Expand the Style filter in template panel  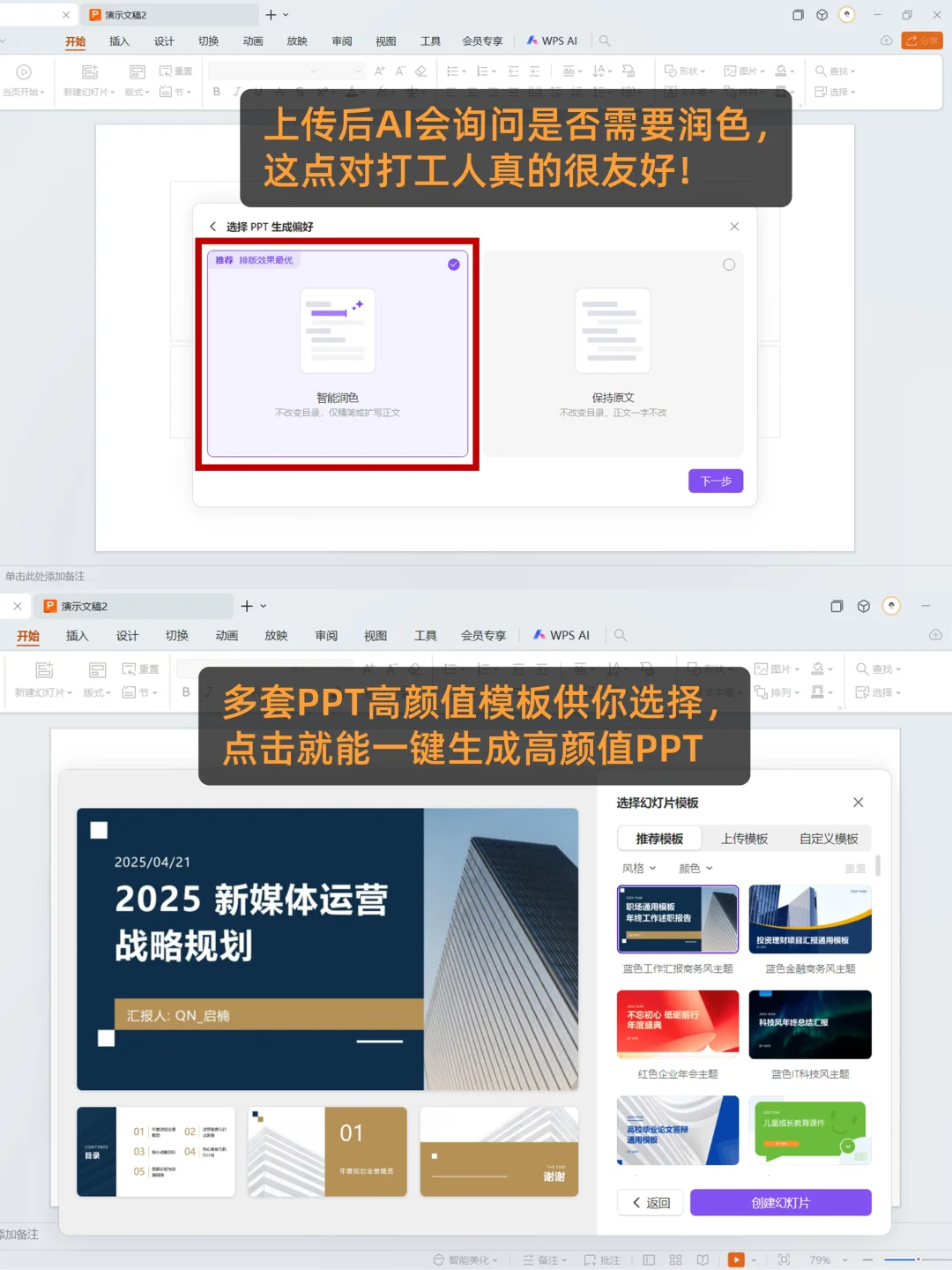tap(639, 868)
